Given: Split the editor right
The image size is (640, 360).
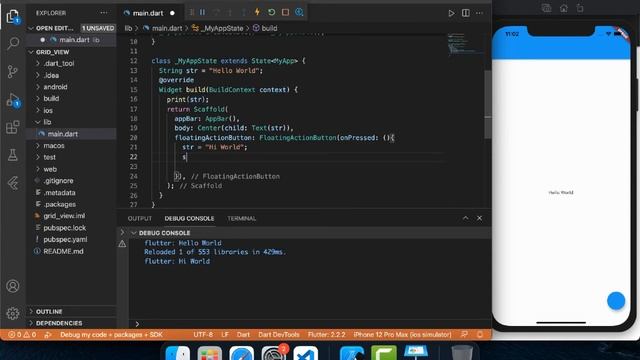Looking at the screenshot, I should (x=465, y=13).
